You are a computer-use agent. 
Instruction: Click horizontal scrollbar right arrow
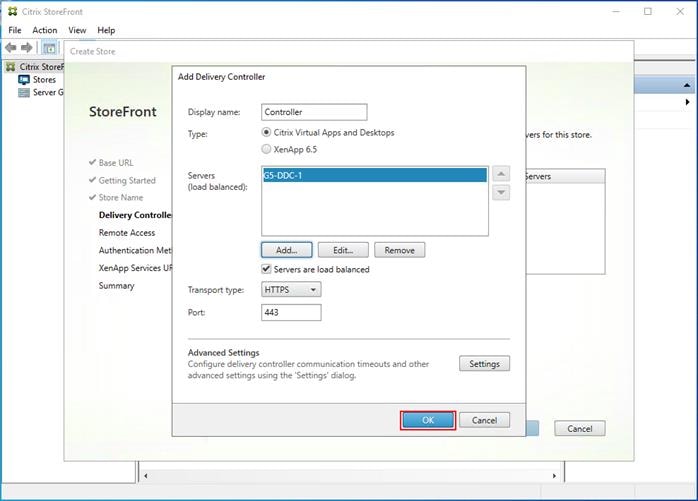click(x=554, y=476)
